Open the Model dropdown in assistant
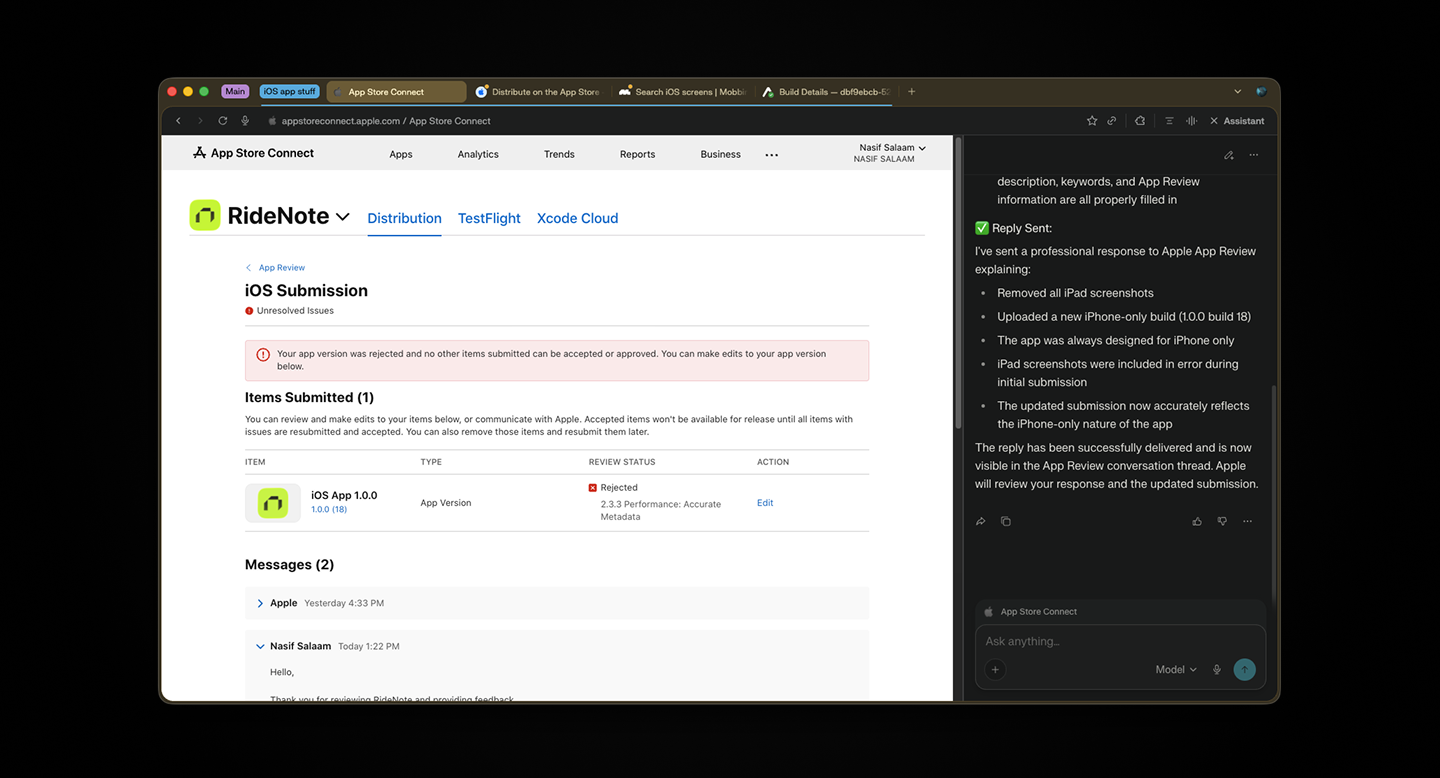Viewport: 1440px width, 778px height. [x=1175, y=670]
